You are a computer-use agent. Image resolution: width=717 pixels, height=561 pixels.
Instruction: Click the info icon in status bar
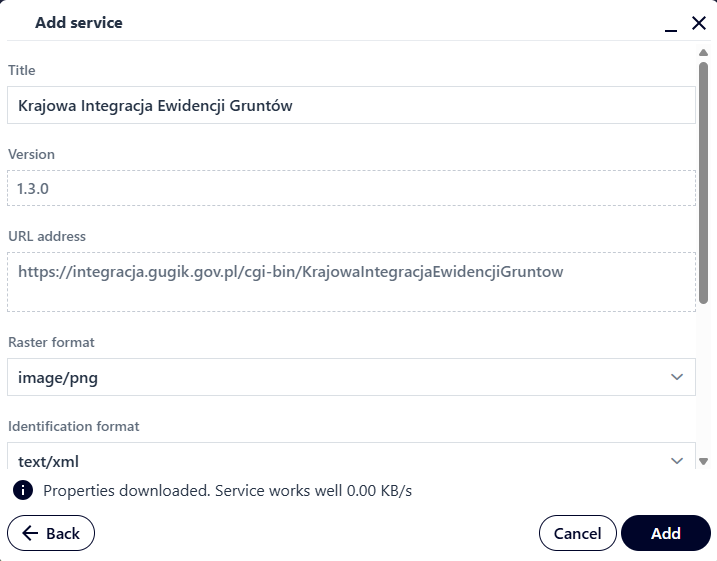coord(22,490)
